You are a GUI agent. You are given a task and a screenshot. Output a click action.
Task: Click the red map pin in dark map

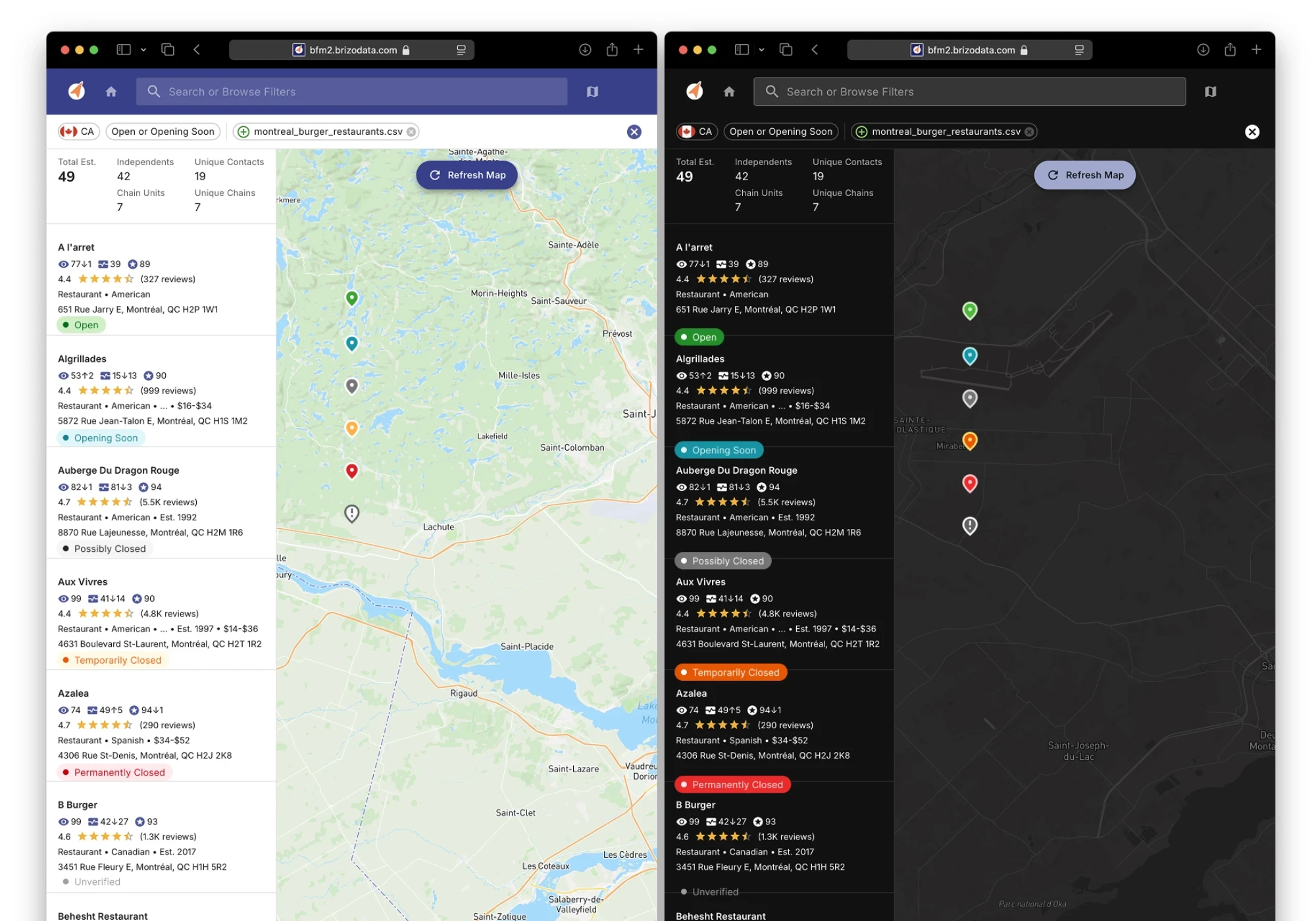[970, 484]
